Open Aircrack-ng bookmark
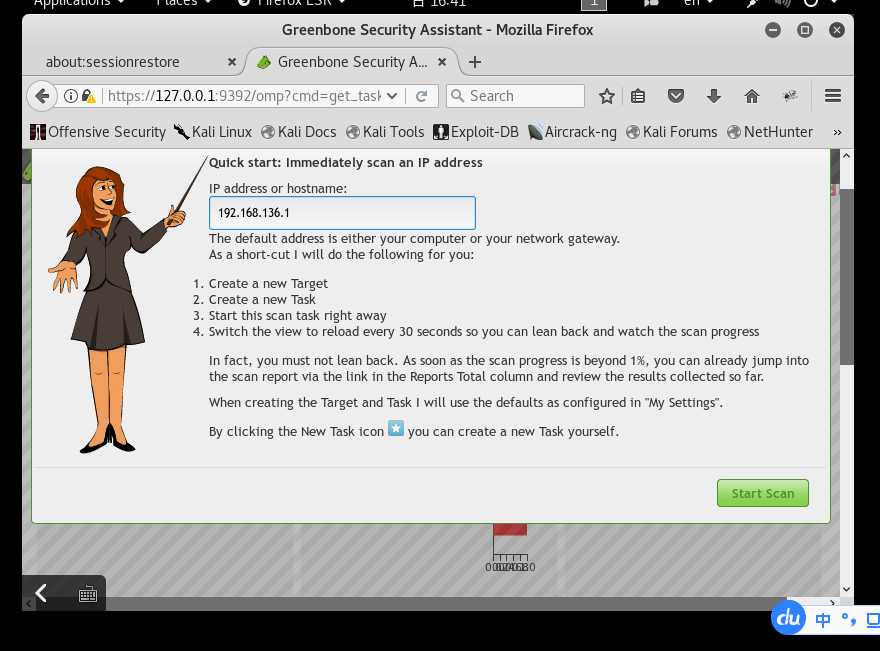Screen dimensions: 880x651 (572, 132)
